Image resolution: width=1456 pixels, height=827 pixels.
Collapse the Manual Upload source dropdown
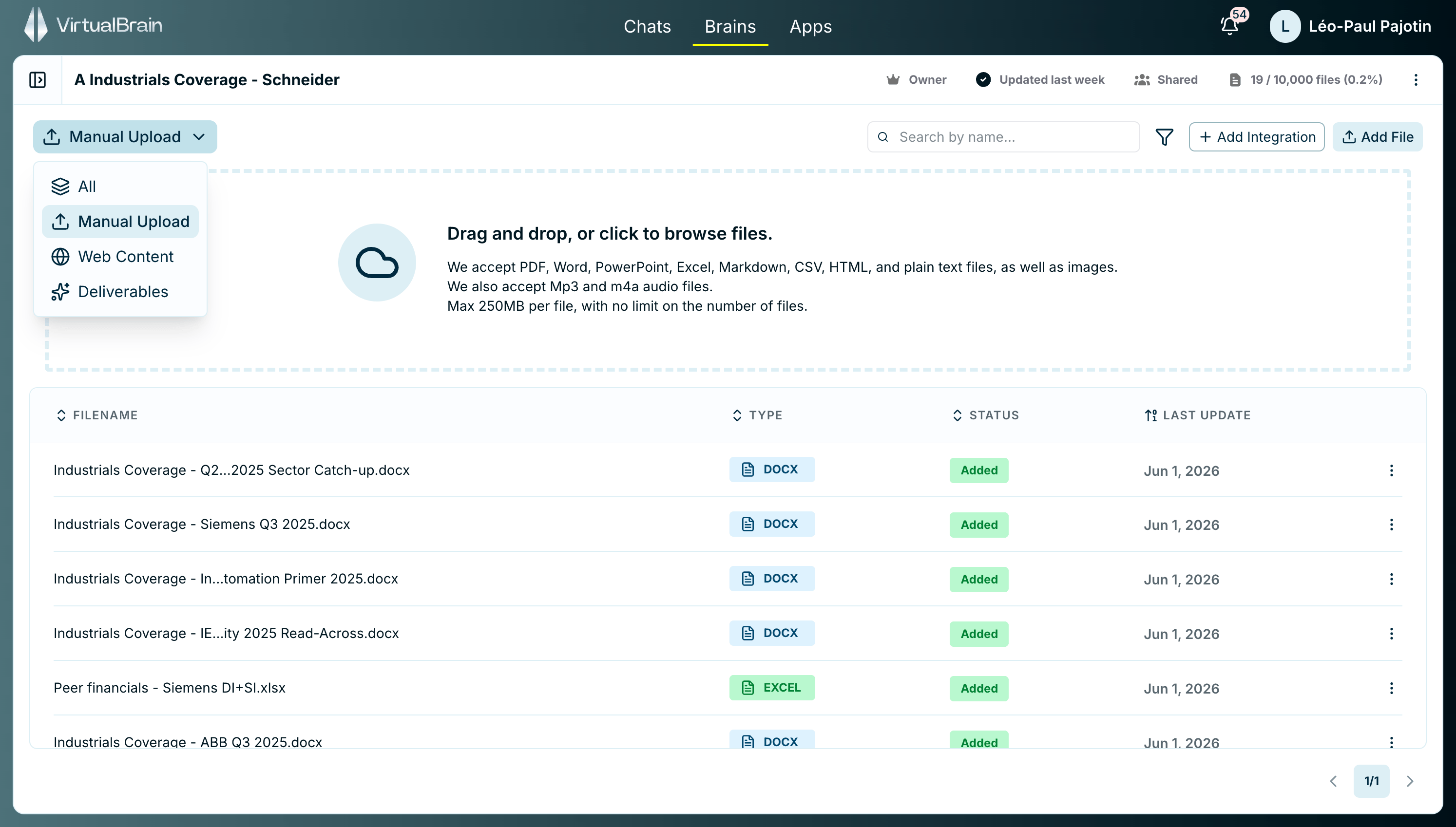click(125, 137)
